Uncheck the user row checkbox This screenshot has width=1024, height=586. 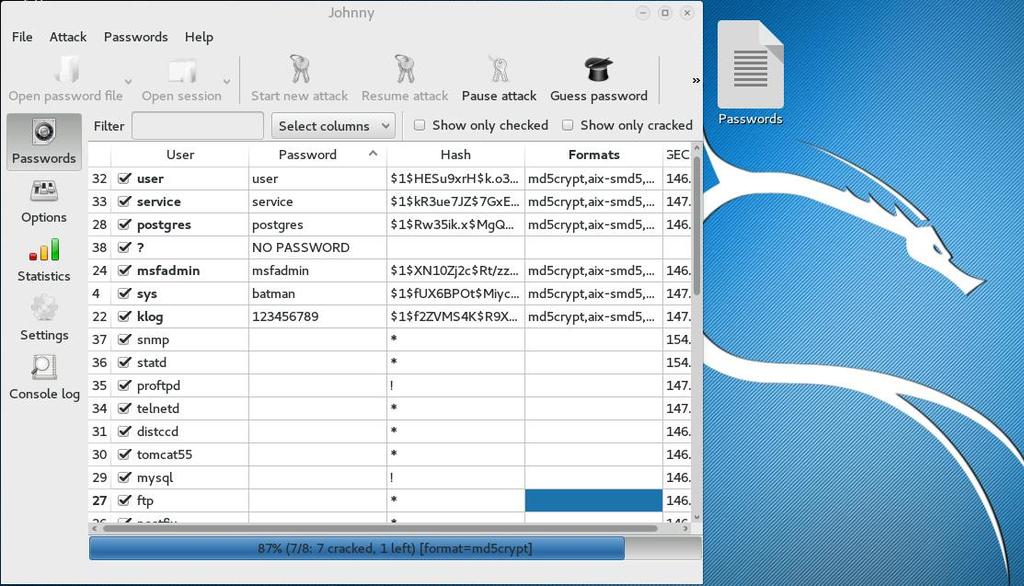(124, 178)
